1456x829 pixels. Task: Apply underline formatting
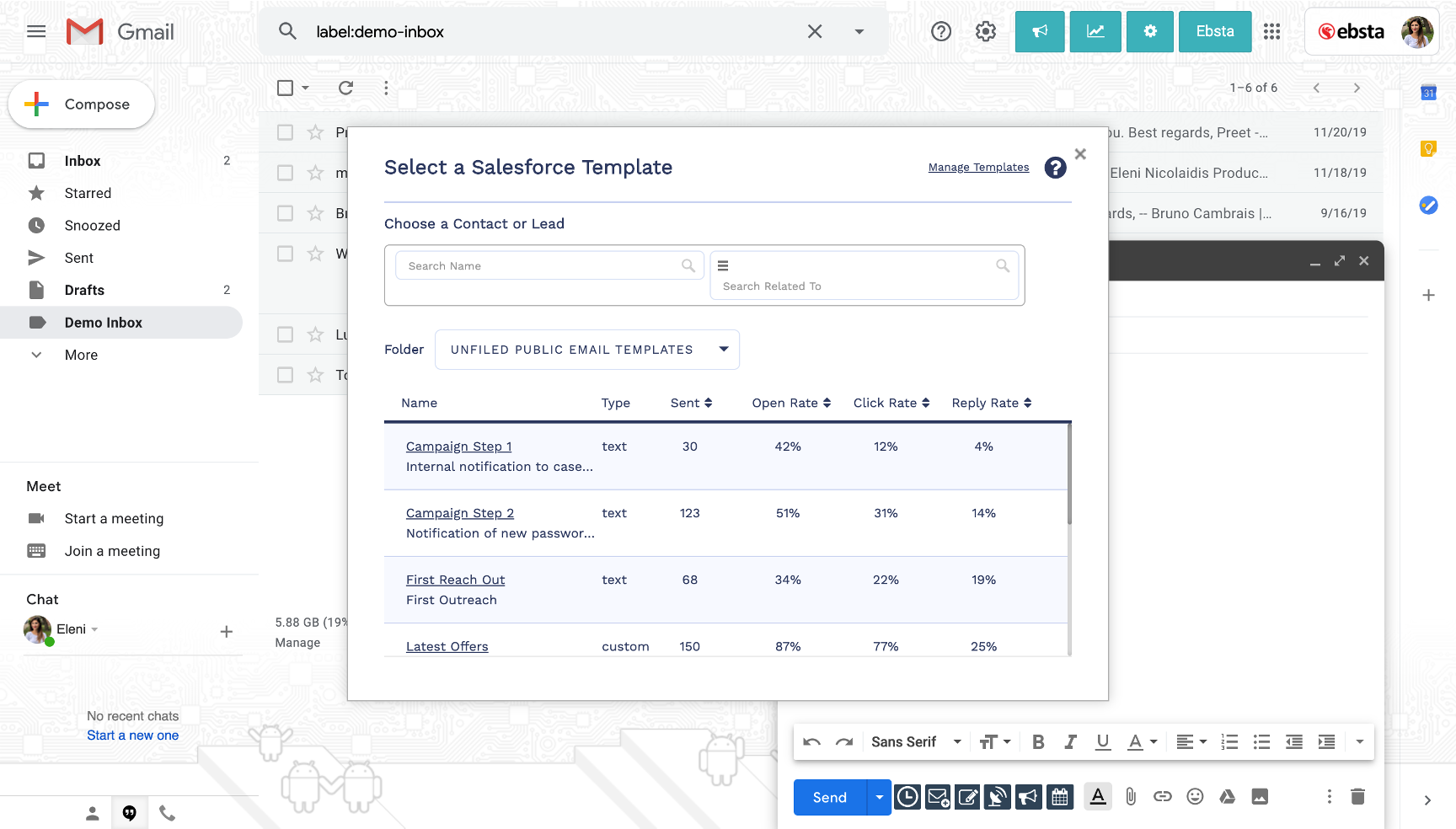point(1102,742)
